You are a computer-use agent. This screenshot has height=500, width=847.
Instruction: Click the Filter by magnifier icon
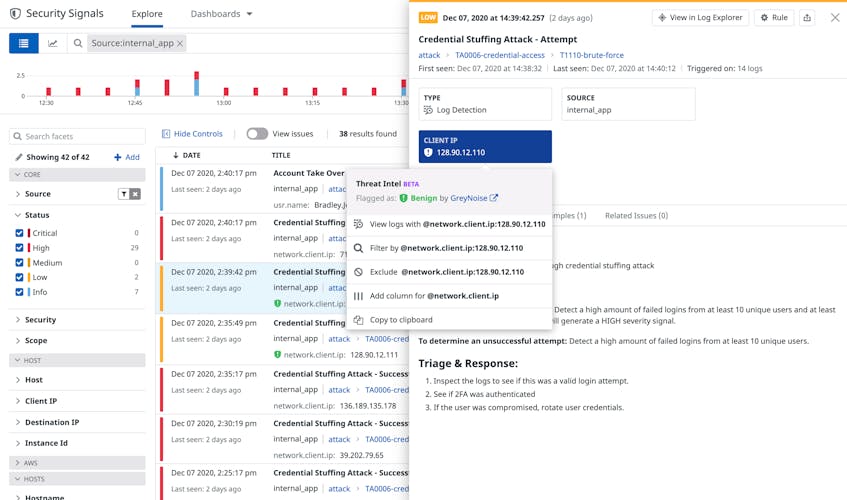(358, 248)
